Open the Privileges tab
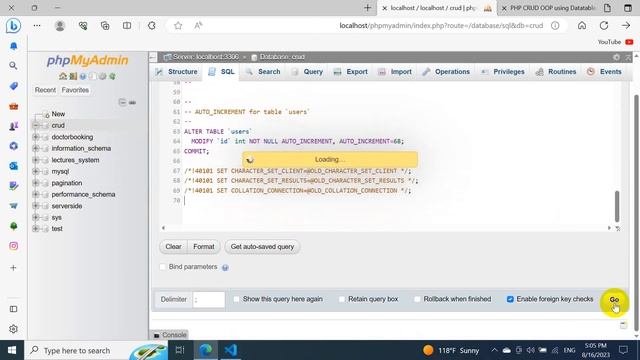This screenshot has height=360, width=640. point(503,72)
